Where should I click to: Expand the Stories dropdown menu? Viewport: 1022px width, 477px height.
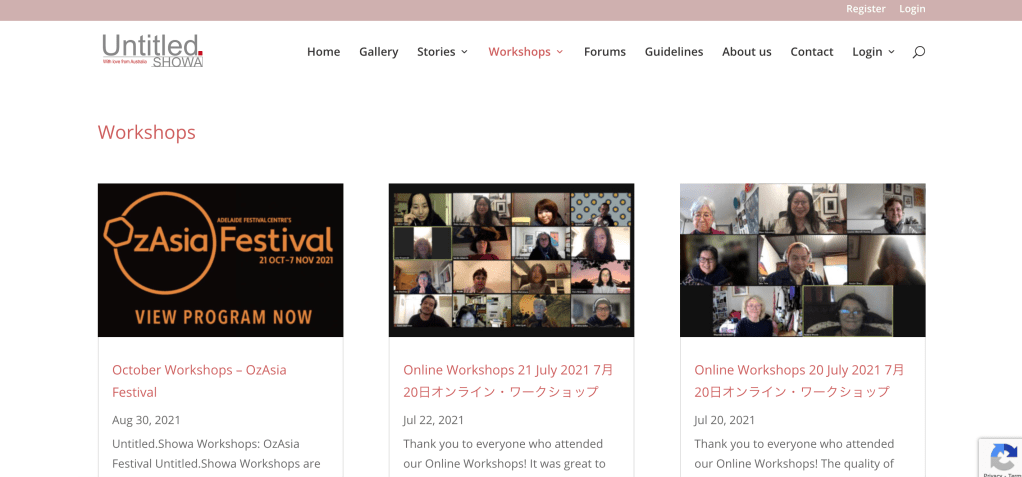pos(442,52)
